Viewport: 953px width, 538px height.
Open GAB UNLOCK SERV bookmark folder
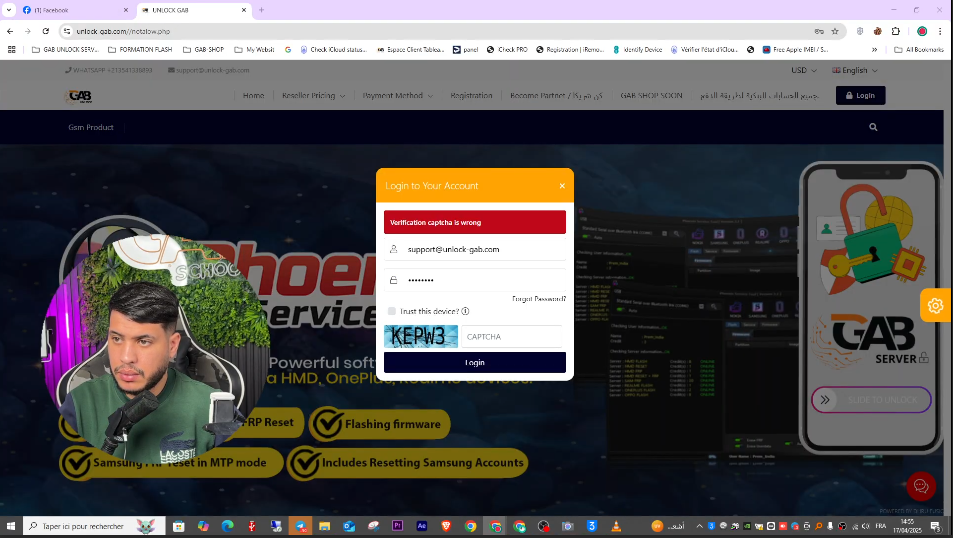[x=65, y=50]
